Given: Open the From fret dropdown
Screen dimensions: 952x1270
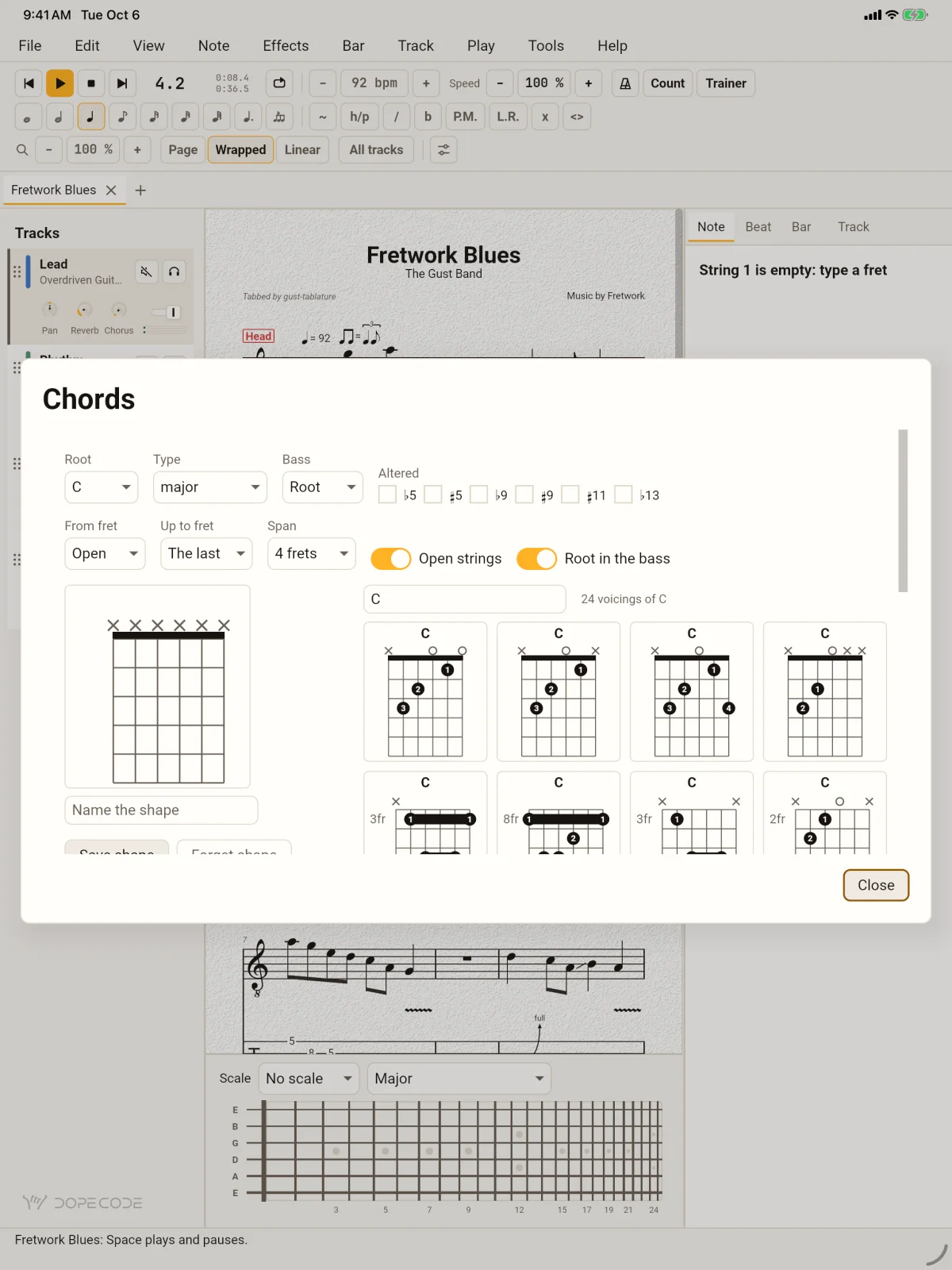Looking at the screenshot, I should pyautogui.click(x=105, y=553).
